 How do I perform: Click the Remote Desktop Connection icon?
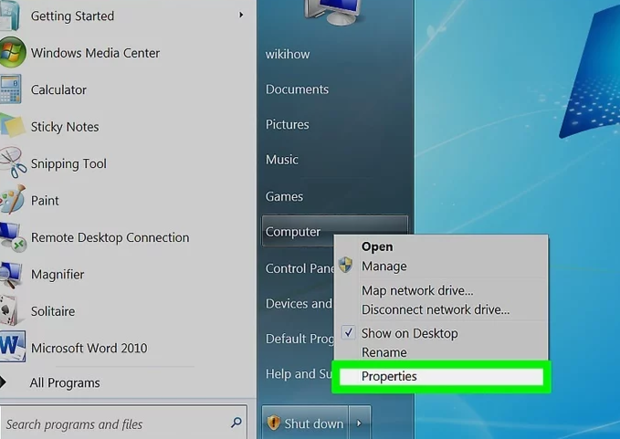[x=13, y=237]
